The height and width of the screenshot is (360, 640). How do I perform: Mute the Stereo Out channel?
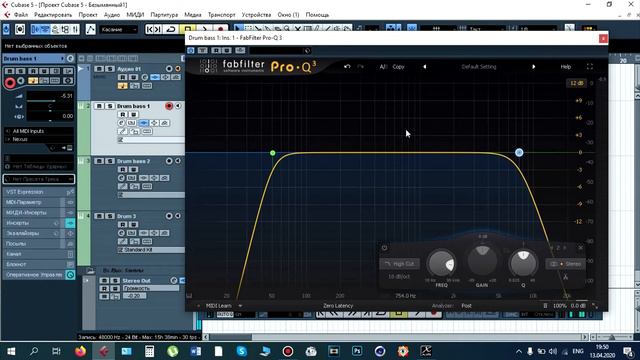pos(104,281)
